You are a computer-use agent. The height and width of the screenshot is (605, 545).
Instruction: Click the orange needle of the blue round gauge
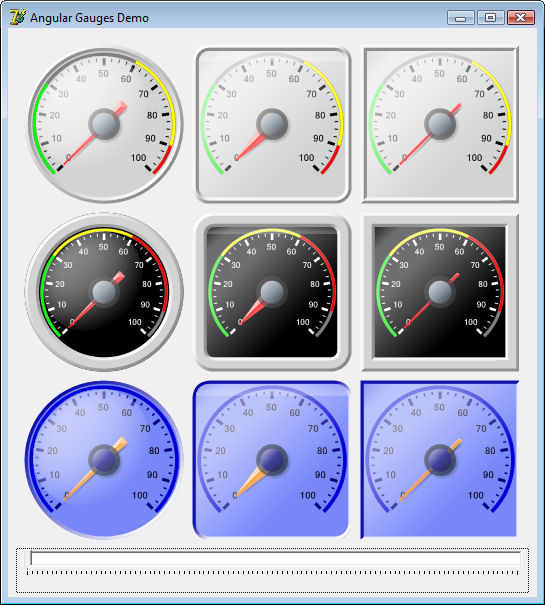click(95, 469)
